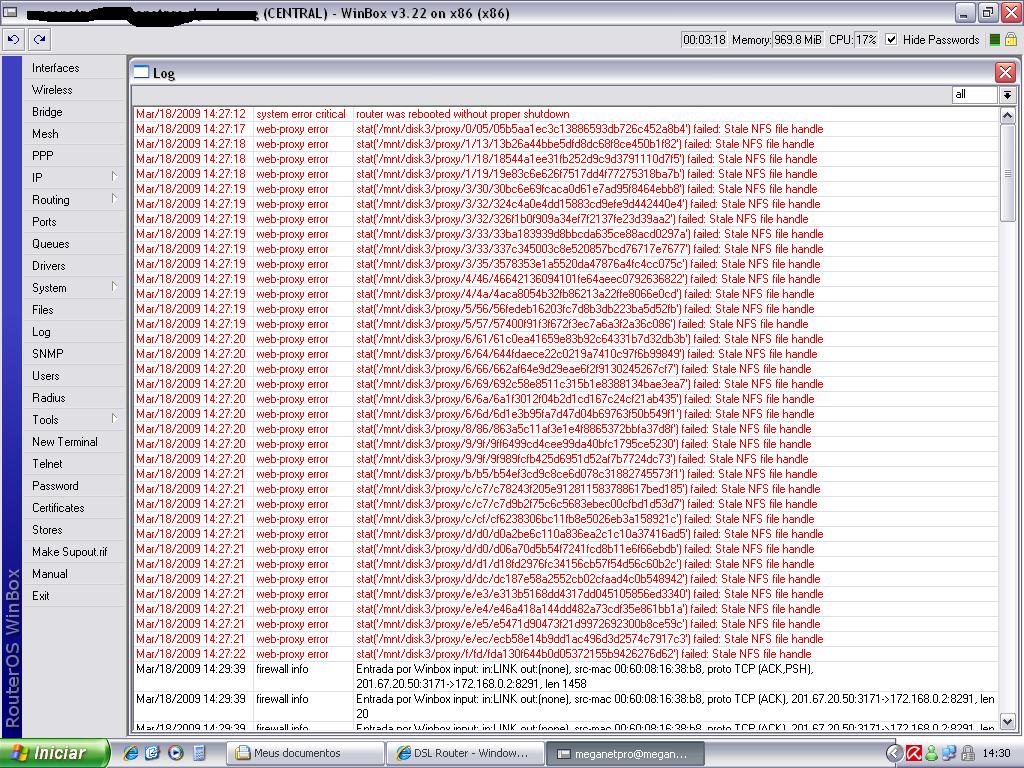
Task: Choose Exit in the sidebar
Action: 40,596
